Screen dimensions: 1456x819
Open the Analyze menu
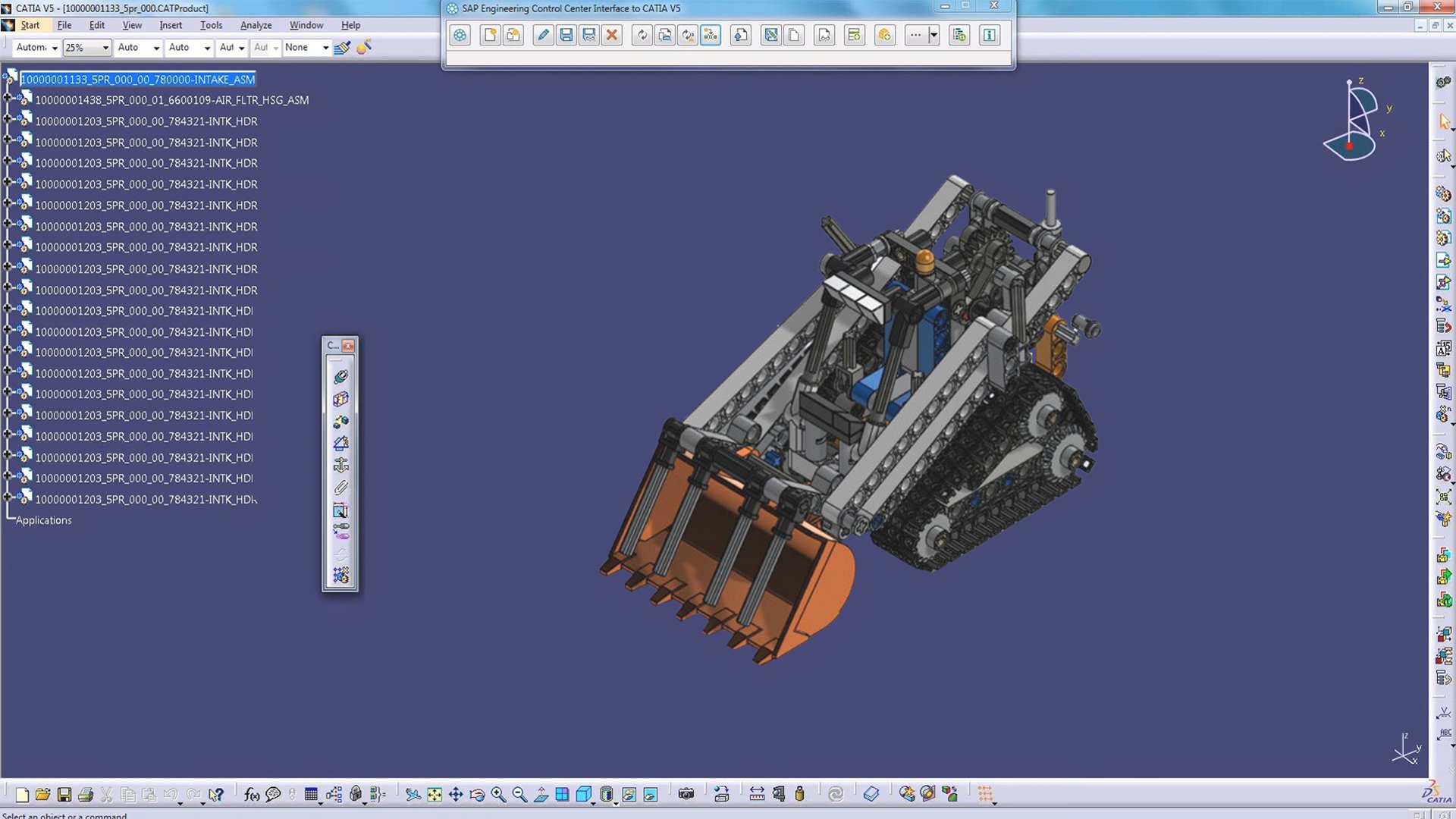tap(256, 25)
